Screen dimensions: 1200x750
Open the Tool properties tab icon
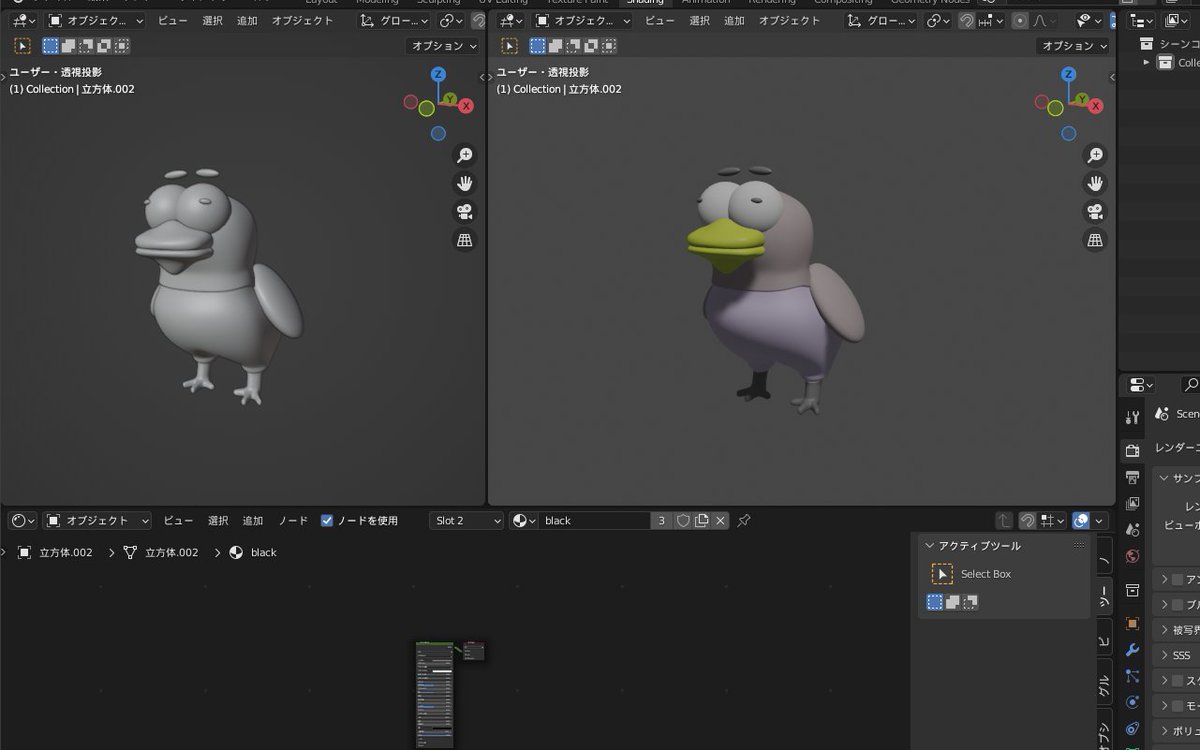tap(1132, 418)
